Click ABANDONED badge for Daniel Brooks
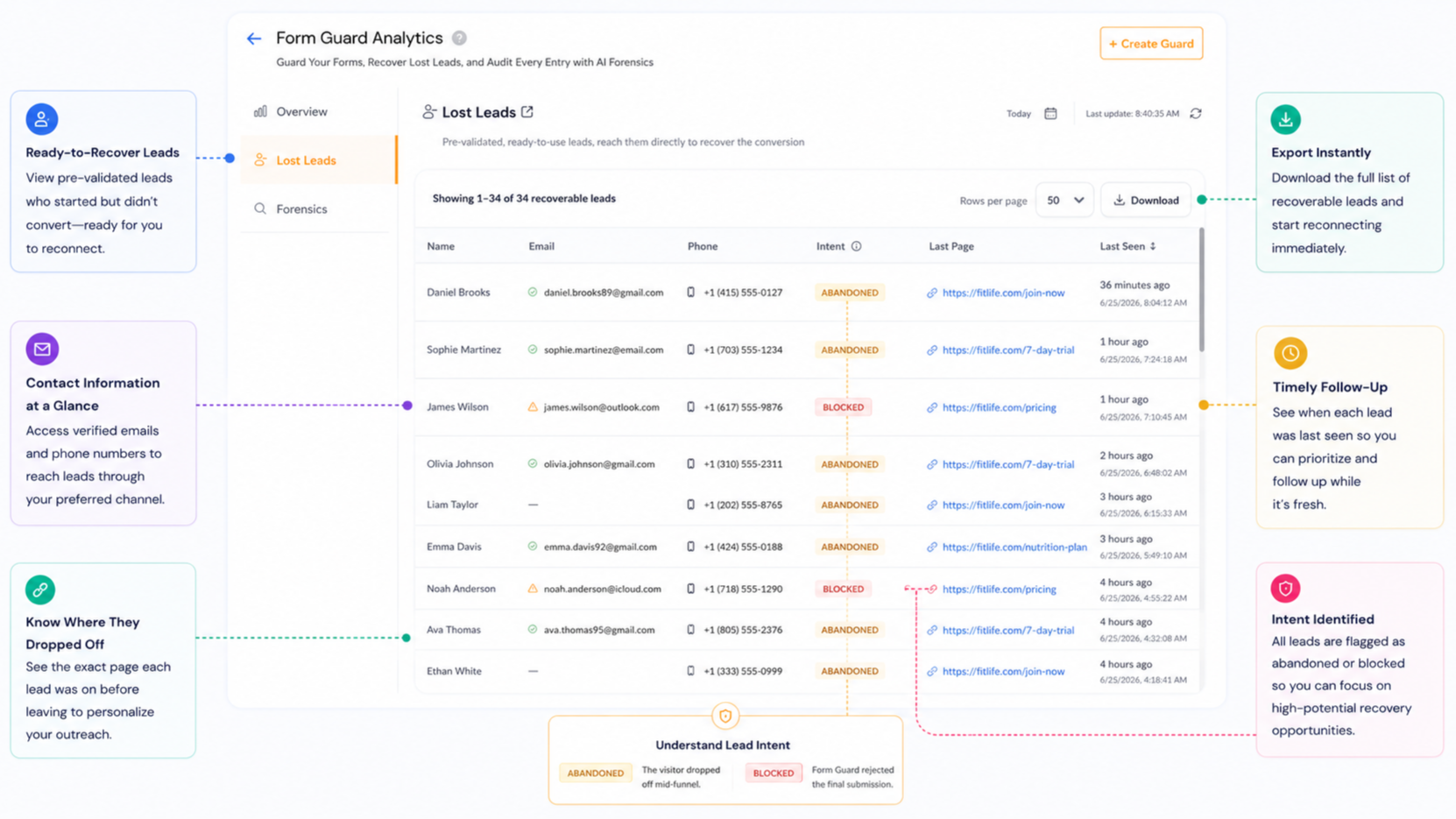Image resolution: width=1456 pixels, height=819 pixels. click(849, 293)
